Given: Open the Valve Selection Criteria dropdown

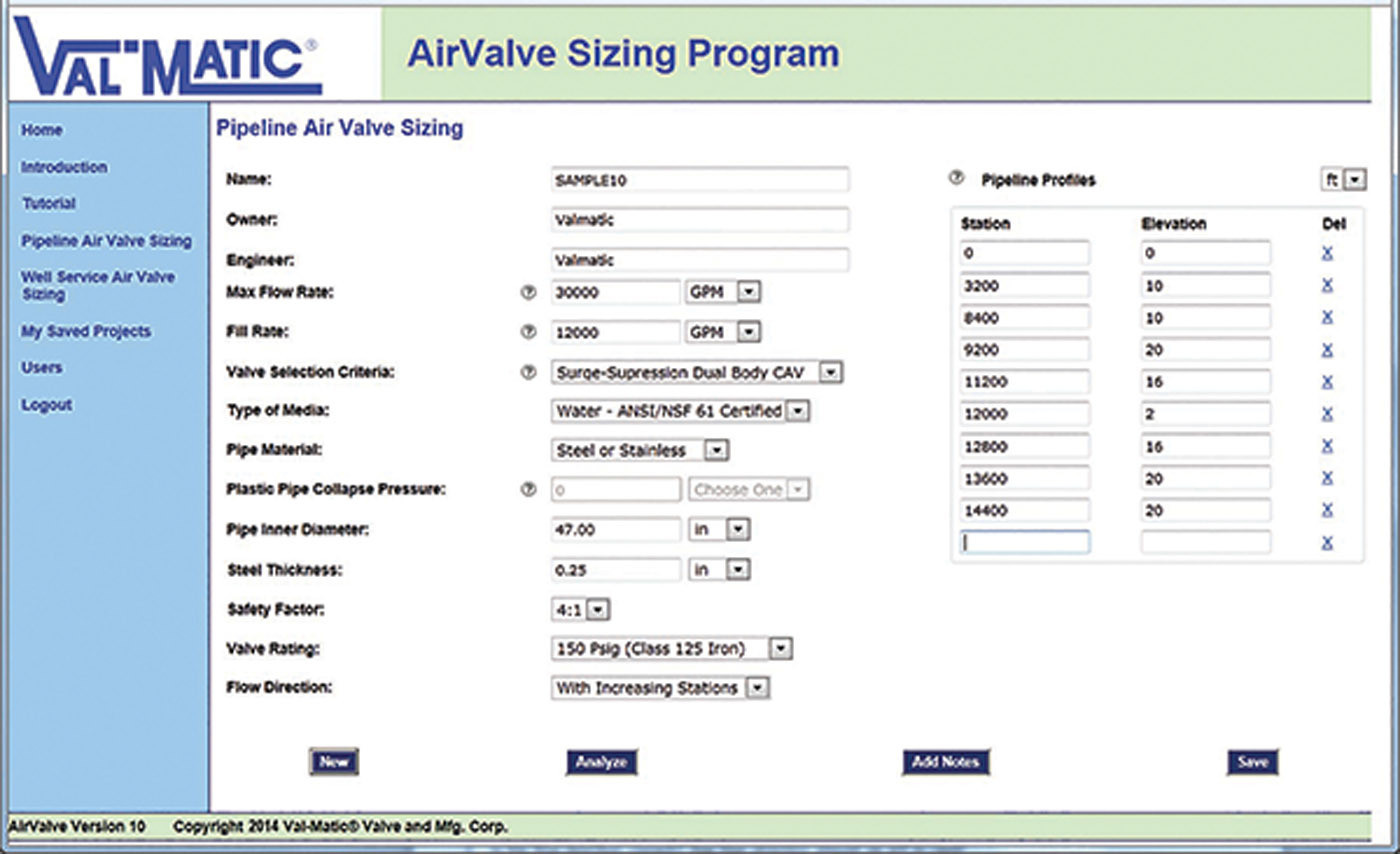Looking at the screenshot, I should coord(698,372).
